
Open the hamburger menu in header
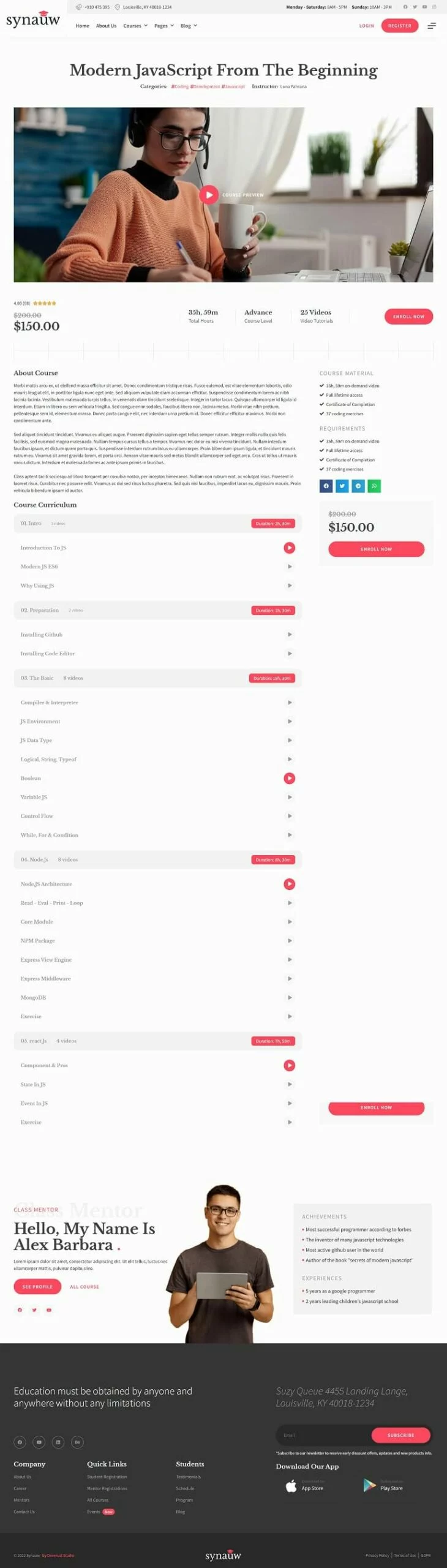(432, 26)
